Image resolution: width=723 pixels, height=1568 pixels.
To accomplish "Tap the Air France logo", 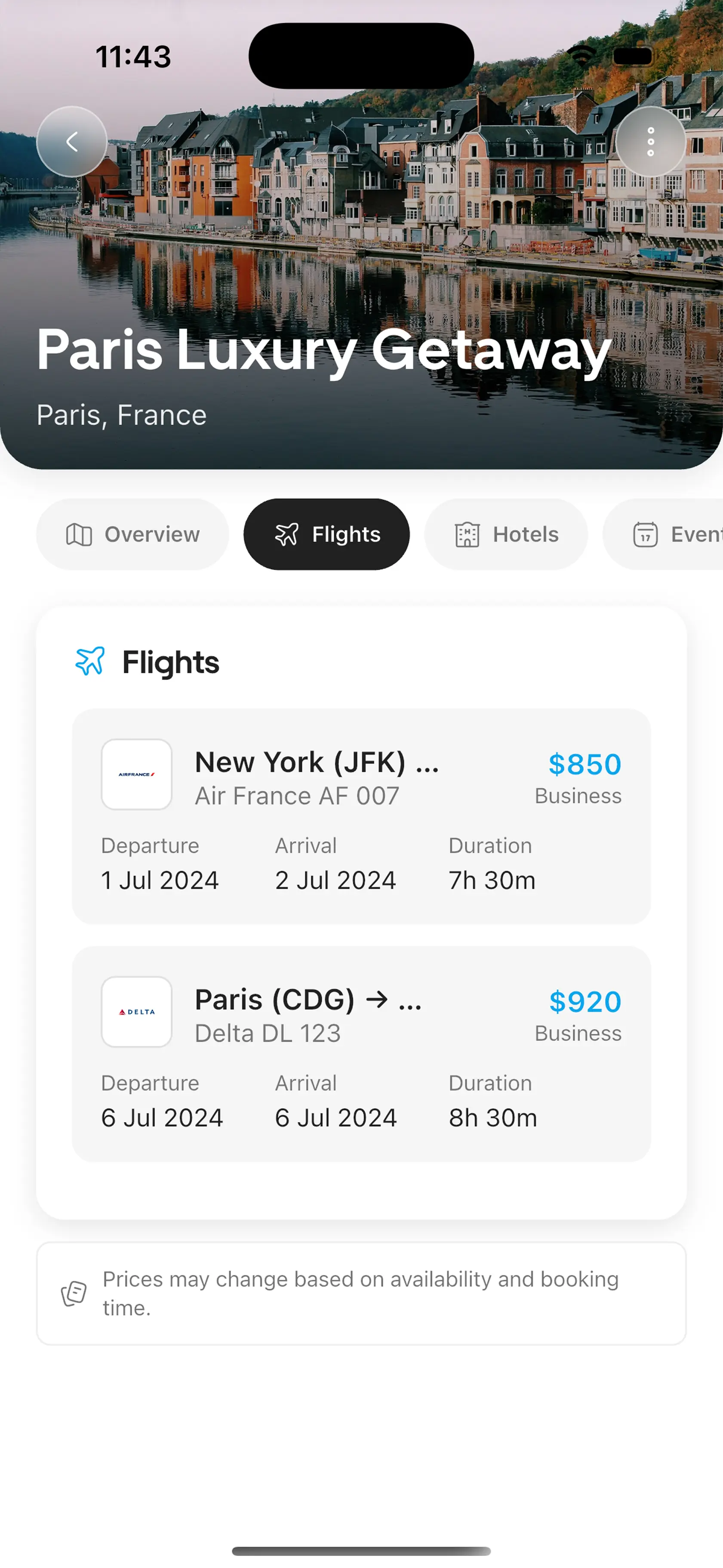I will (x=136, y=774).
